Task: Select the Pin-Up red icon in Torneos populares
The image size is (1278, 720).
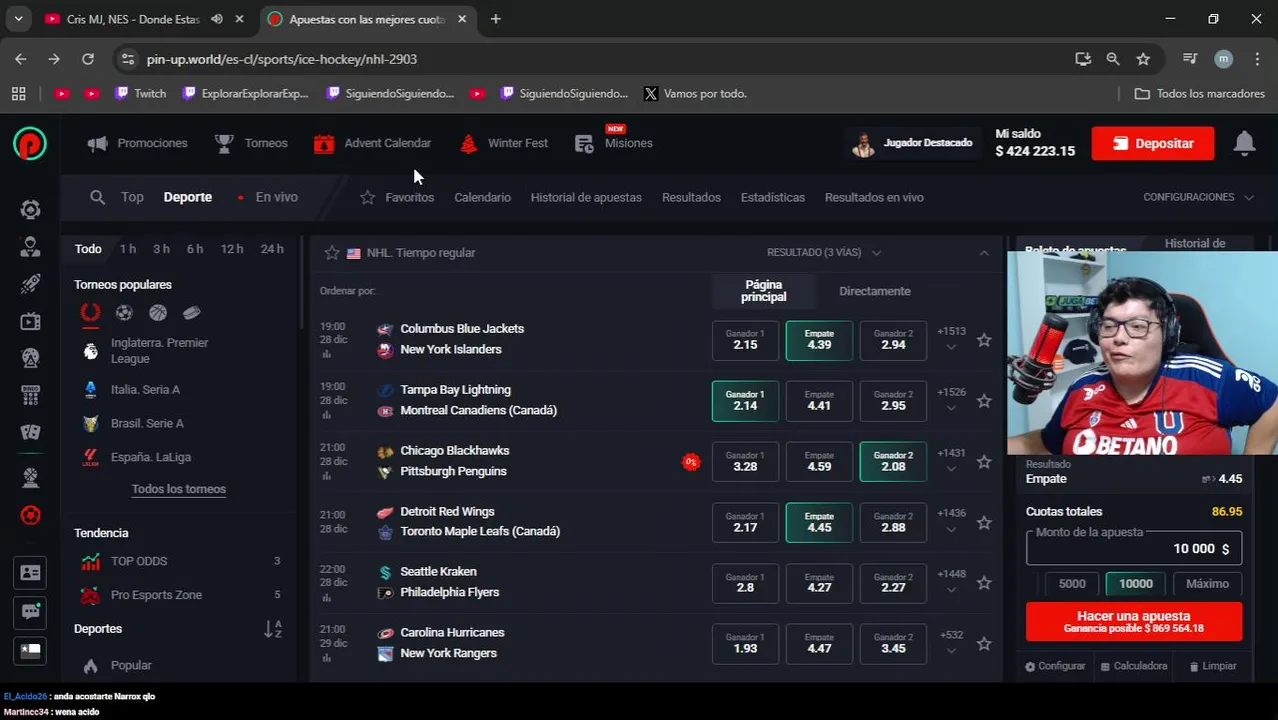Action: [90, 313]
